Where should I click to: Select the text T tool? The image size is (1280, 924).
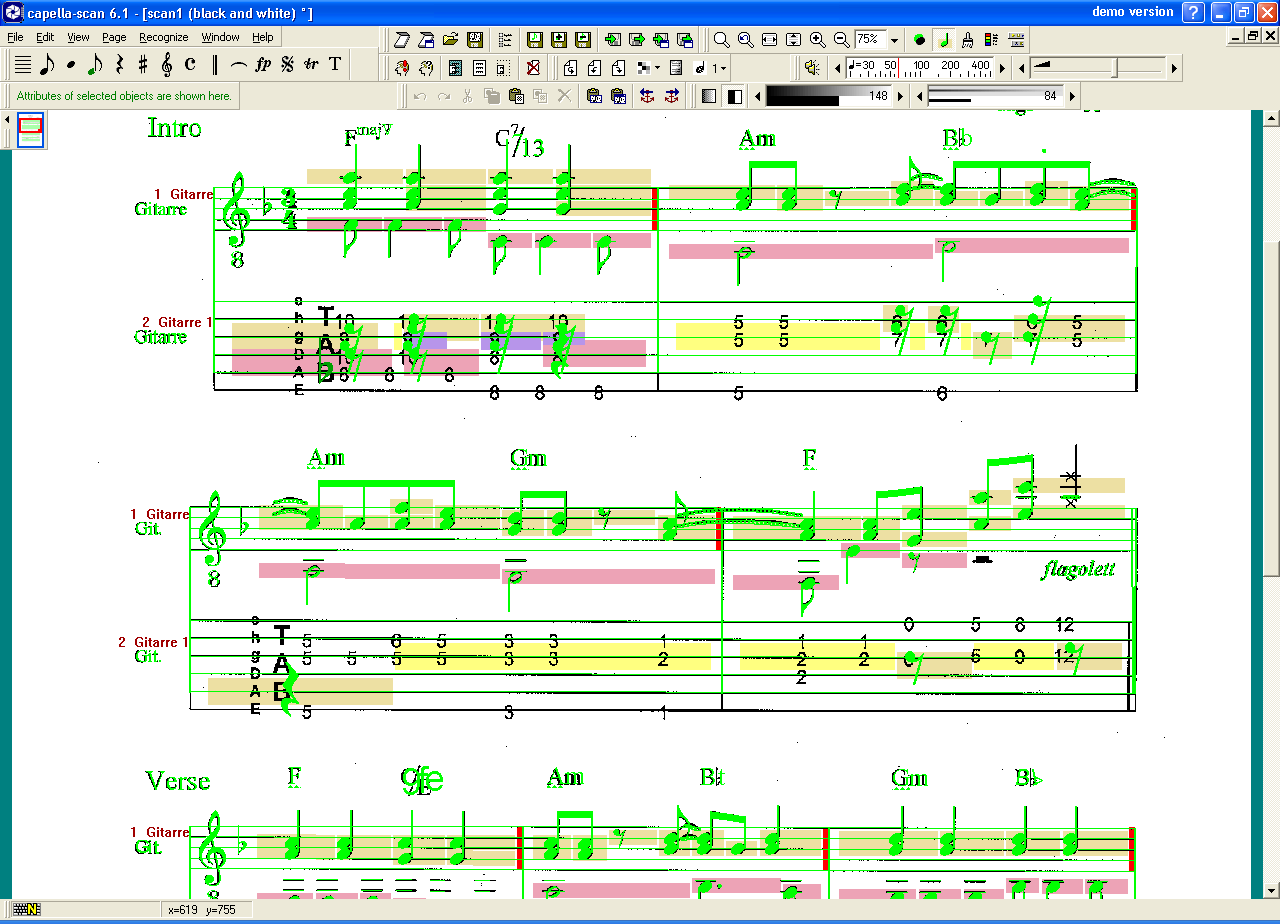[x=335, y=65]
